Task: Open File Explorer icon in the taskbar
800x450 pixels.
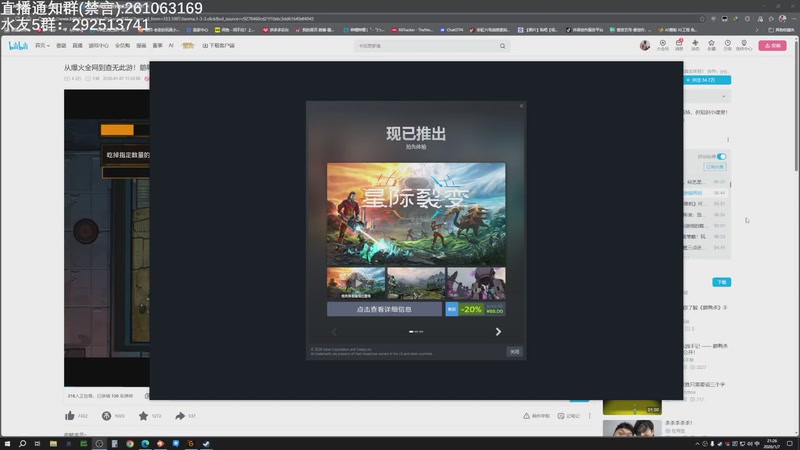Action: [53, 444]
